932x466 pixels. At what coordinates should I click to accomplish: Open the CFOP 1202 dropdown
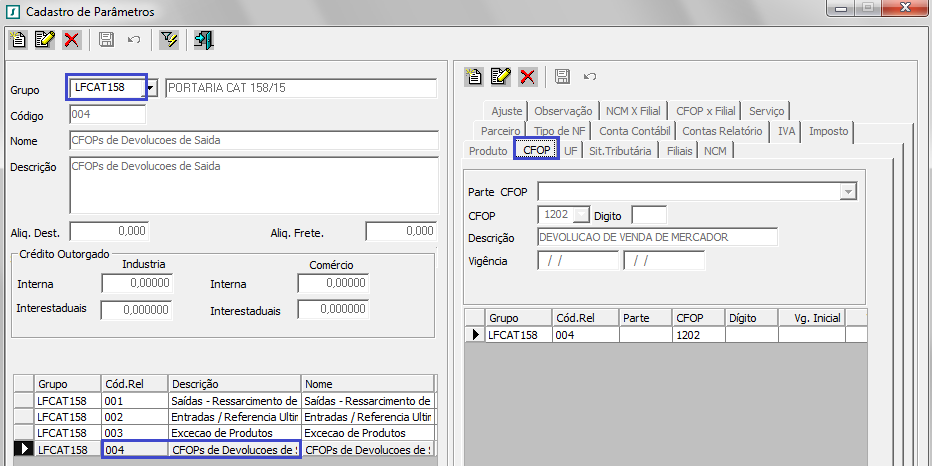click(582, 215)
